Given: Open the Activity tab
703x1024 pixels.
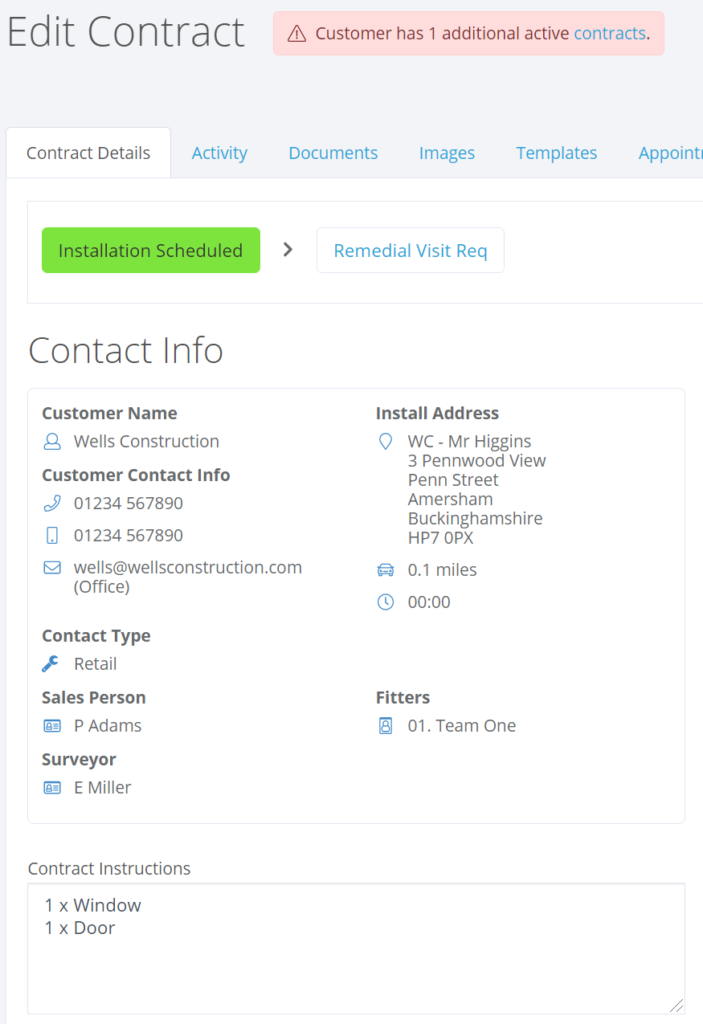Looking at the screenshot, I should point(219,153).
